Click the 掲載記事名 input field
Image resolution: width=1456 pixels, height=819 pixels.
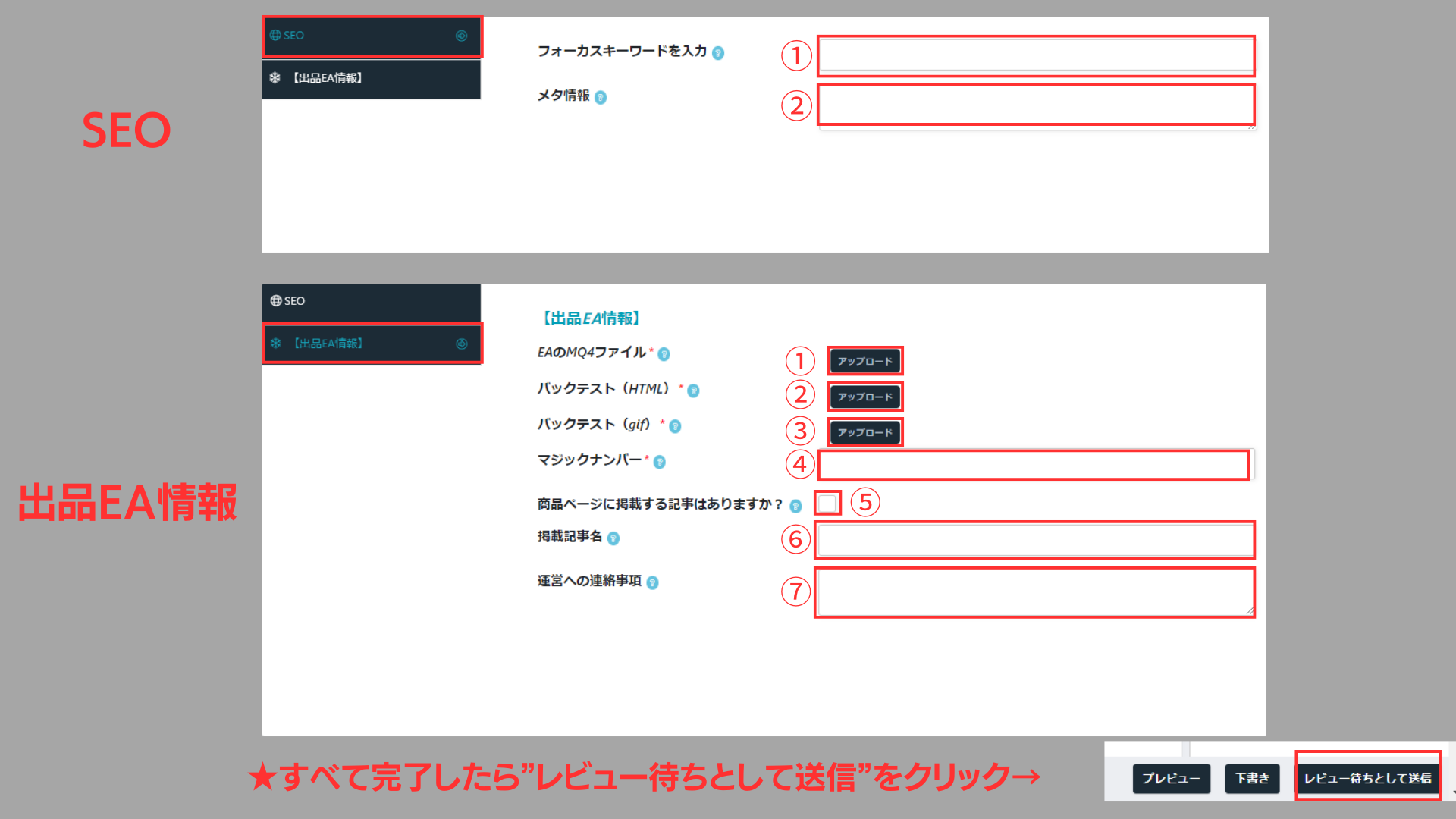1035,540
